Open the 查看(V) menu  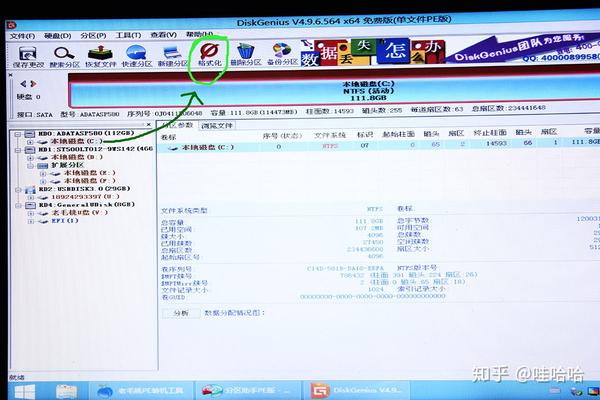click(x=163, y=35)
